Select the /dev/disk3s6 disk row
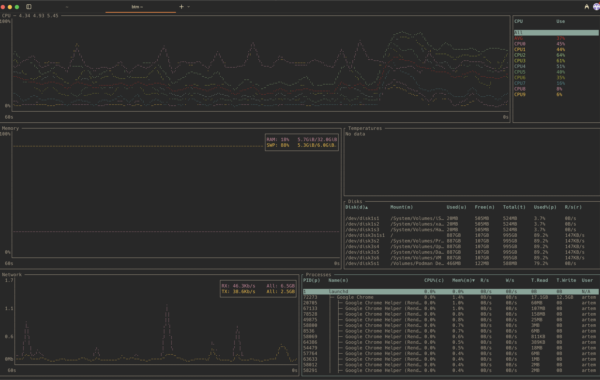 [471, 258]
